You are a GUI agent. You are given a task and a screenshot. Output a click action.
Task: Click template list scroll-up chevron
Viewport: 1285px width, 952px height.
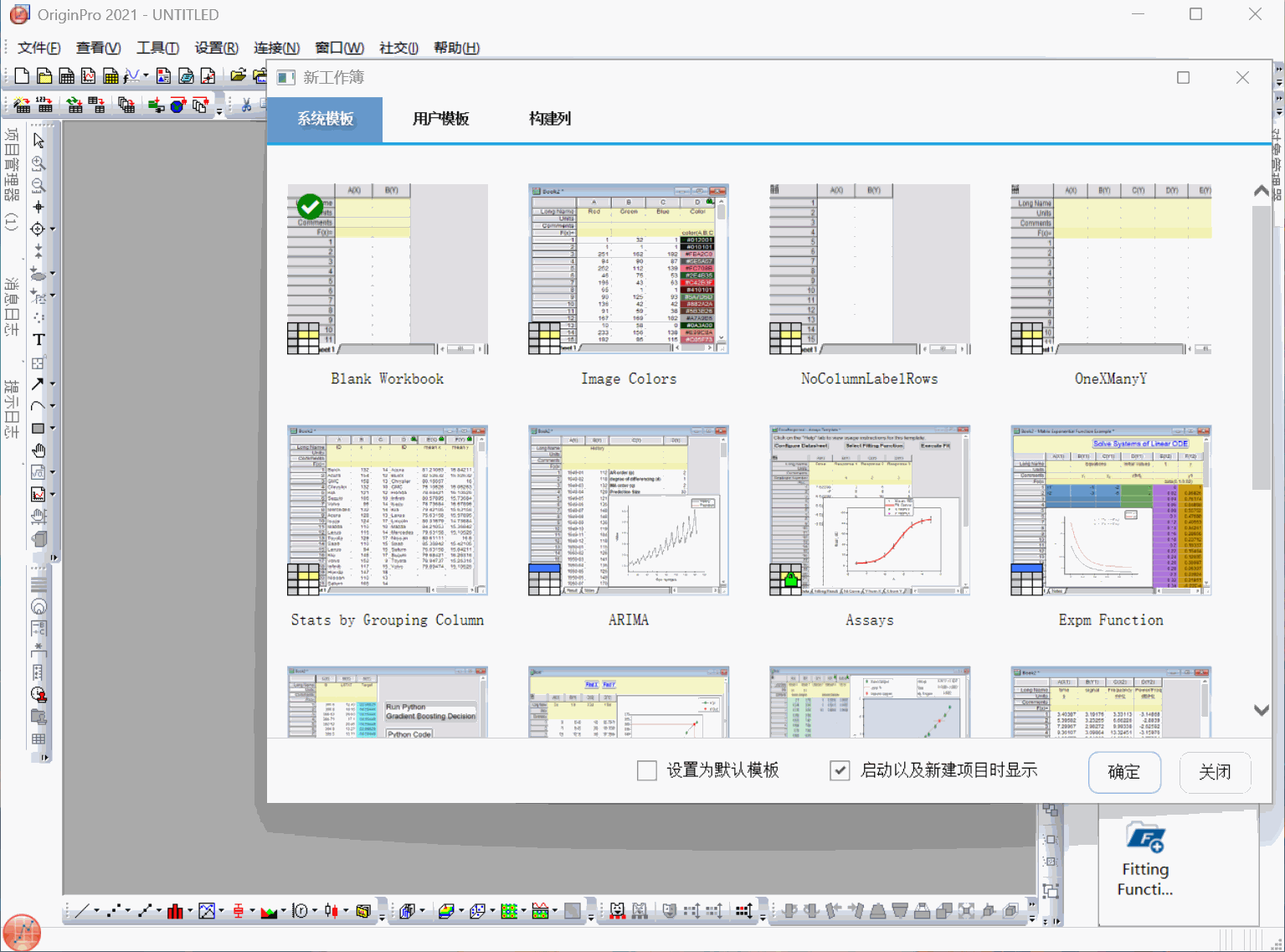tap(1262, 191)
